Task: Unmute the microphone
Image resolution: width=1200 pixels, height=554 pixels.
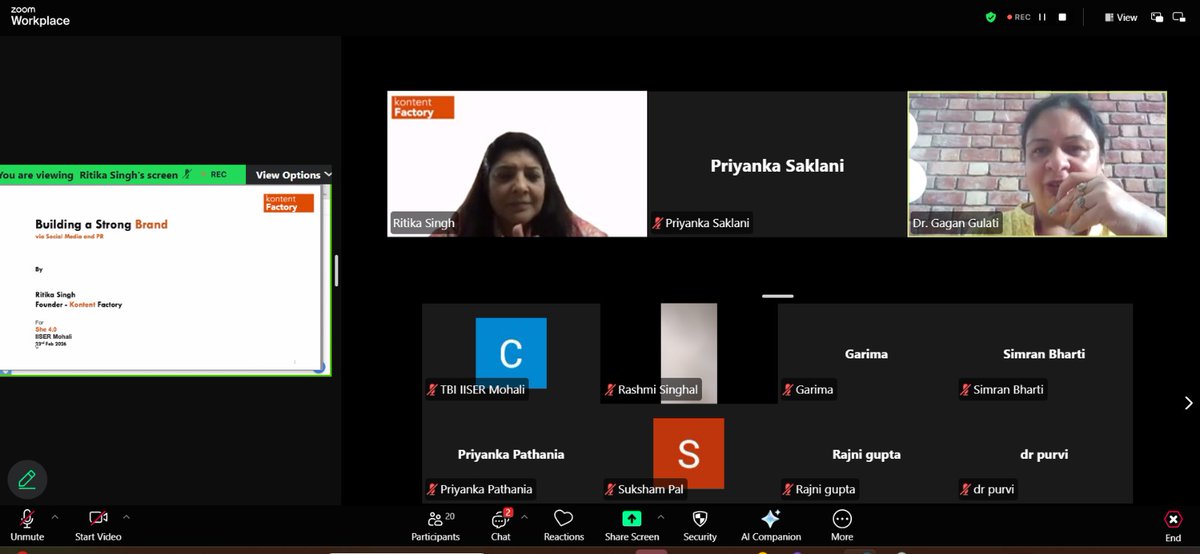Action: [x=27, y=524]
